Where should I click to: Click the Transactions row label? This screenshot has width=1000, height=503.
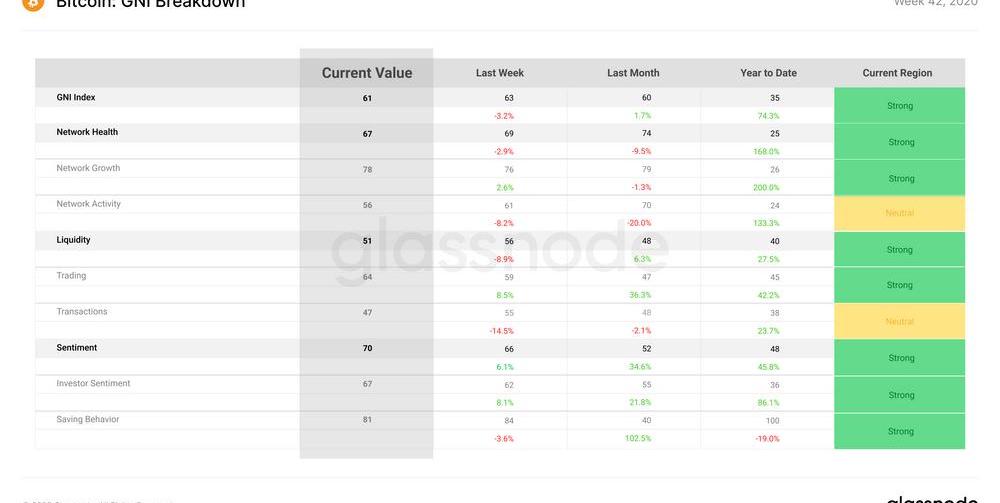point(82,311)
